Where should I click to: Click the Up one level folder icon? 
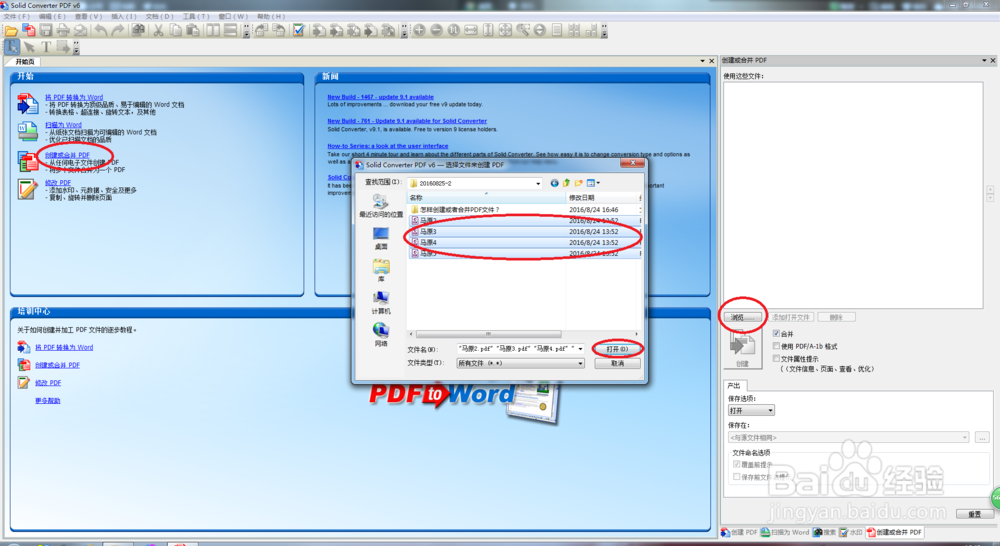point(566,183)
